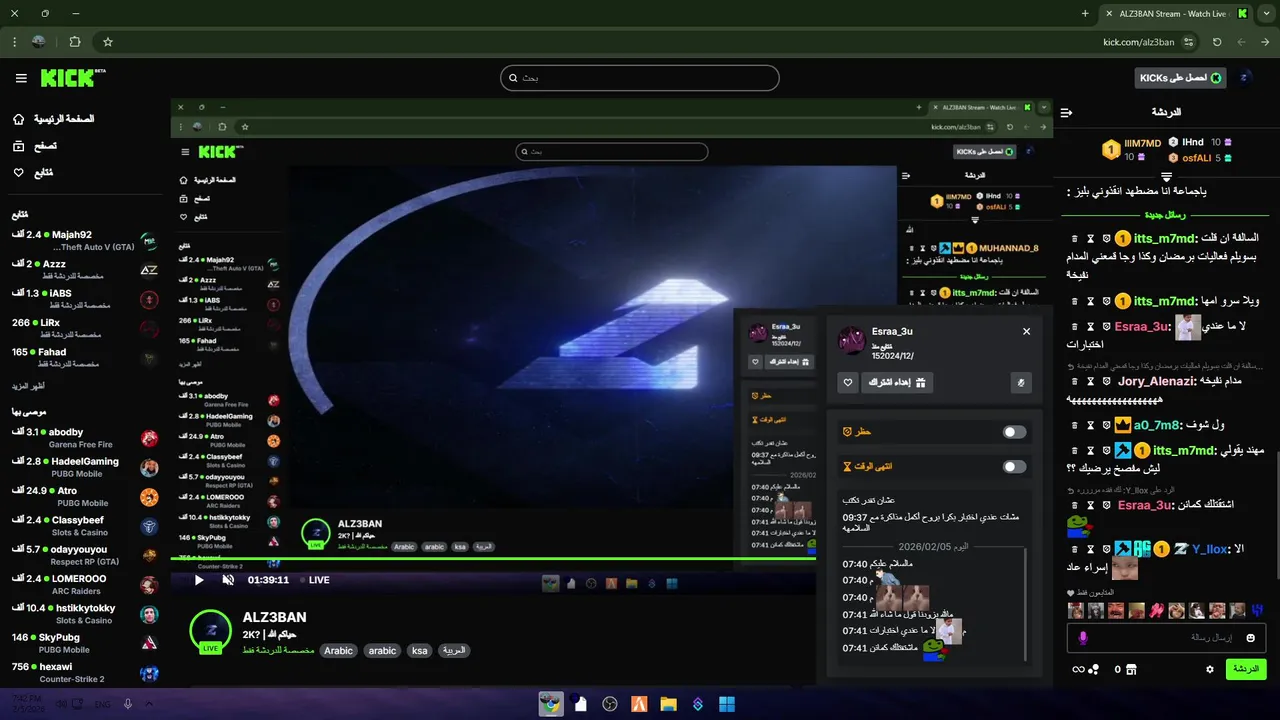Click mute-user icon in Esraa_3u card
Viewport: 1280px width, 720px height.
coord(1021,382)
